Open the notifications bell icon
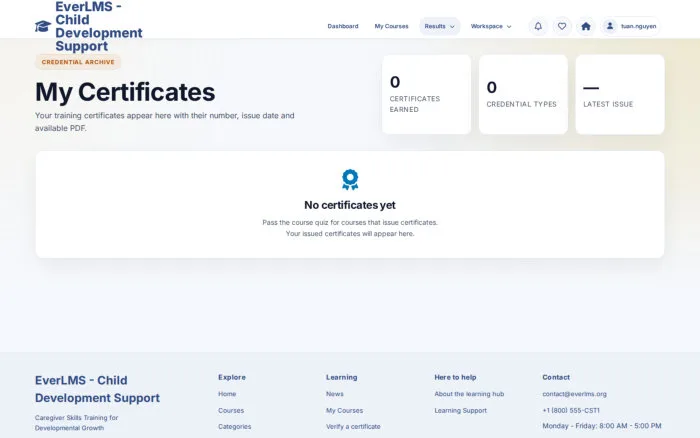 point(538,26)
